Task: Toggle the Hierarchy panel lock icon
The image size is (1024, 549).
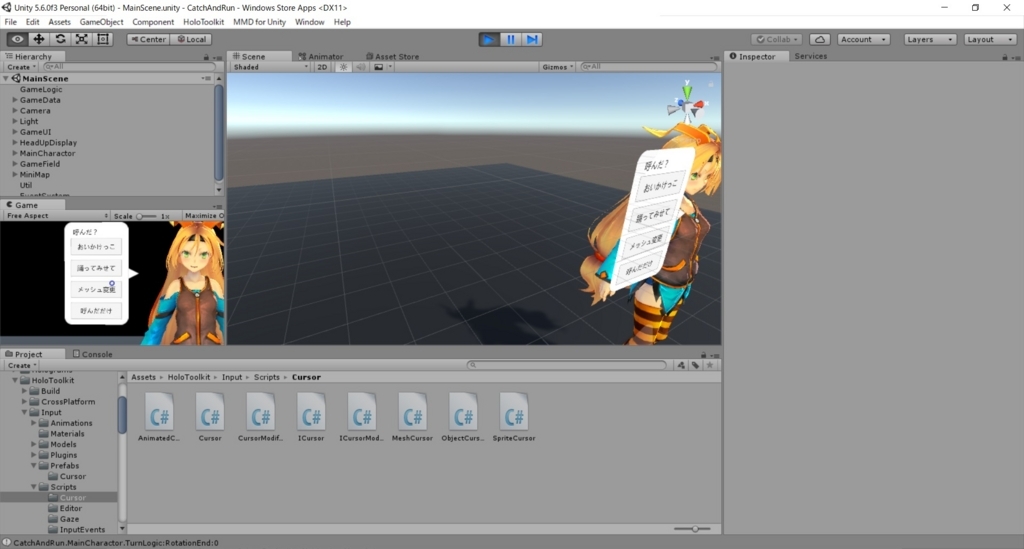Action: (206, 57)
